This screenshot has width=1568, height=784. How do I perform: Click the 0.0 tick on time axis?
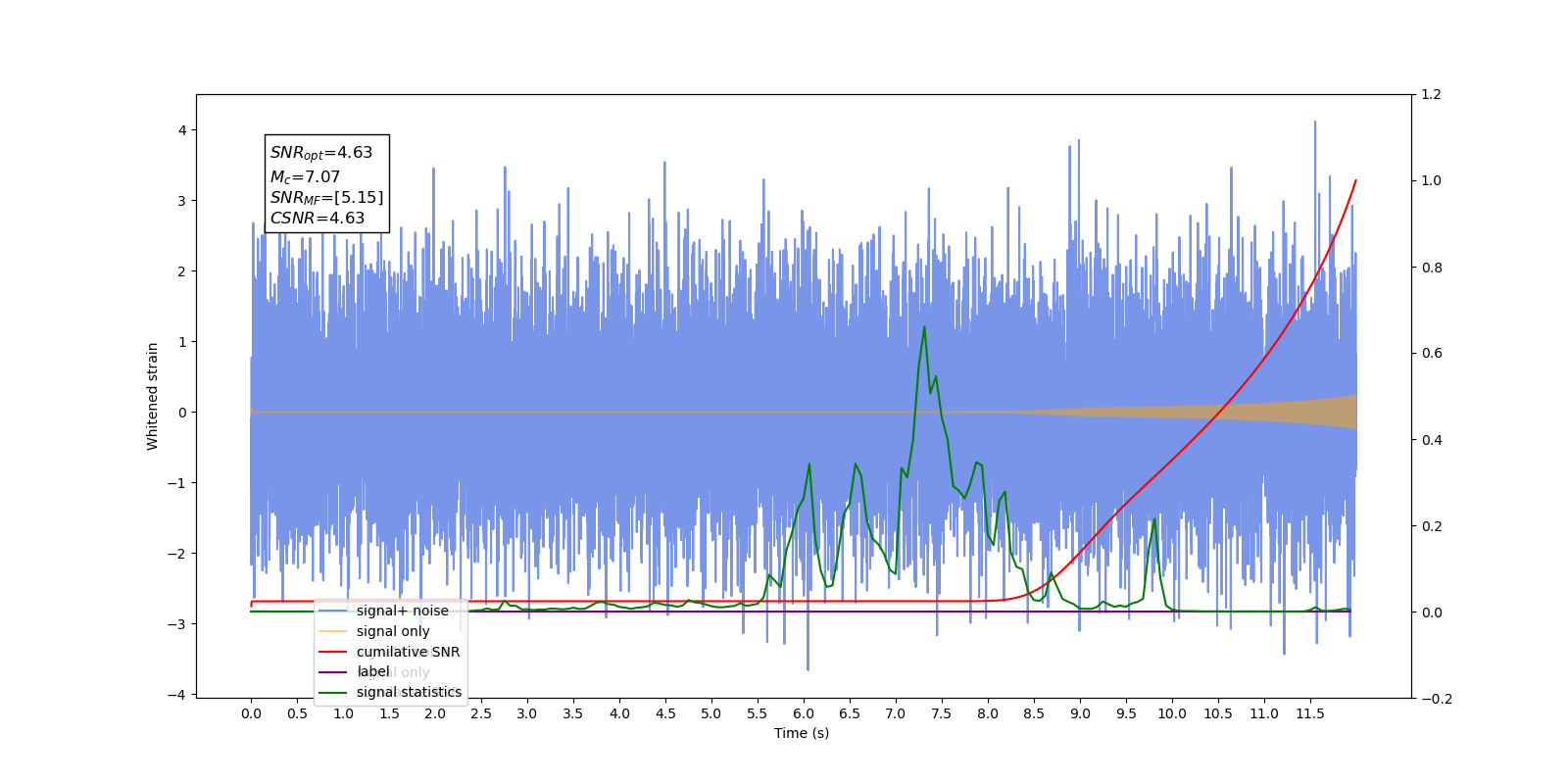pyautogui.click(x=251, y=713)
